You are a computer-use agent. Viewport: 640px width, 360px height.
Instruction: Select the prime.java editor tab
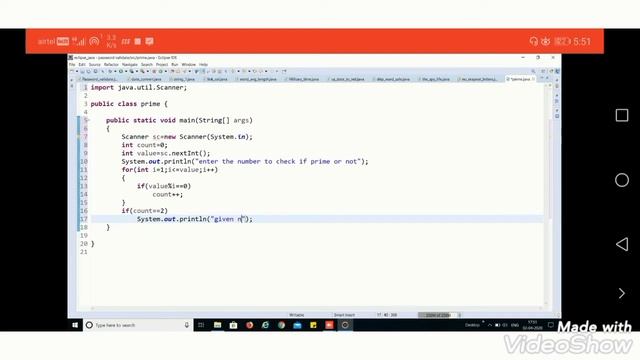pyautogui.click(x=519, y=79)
